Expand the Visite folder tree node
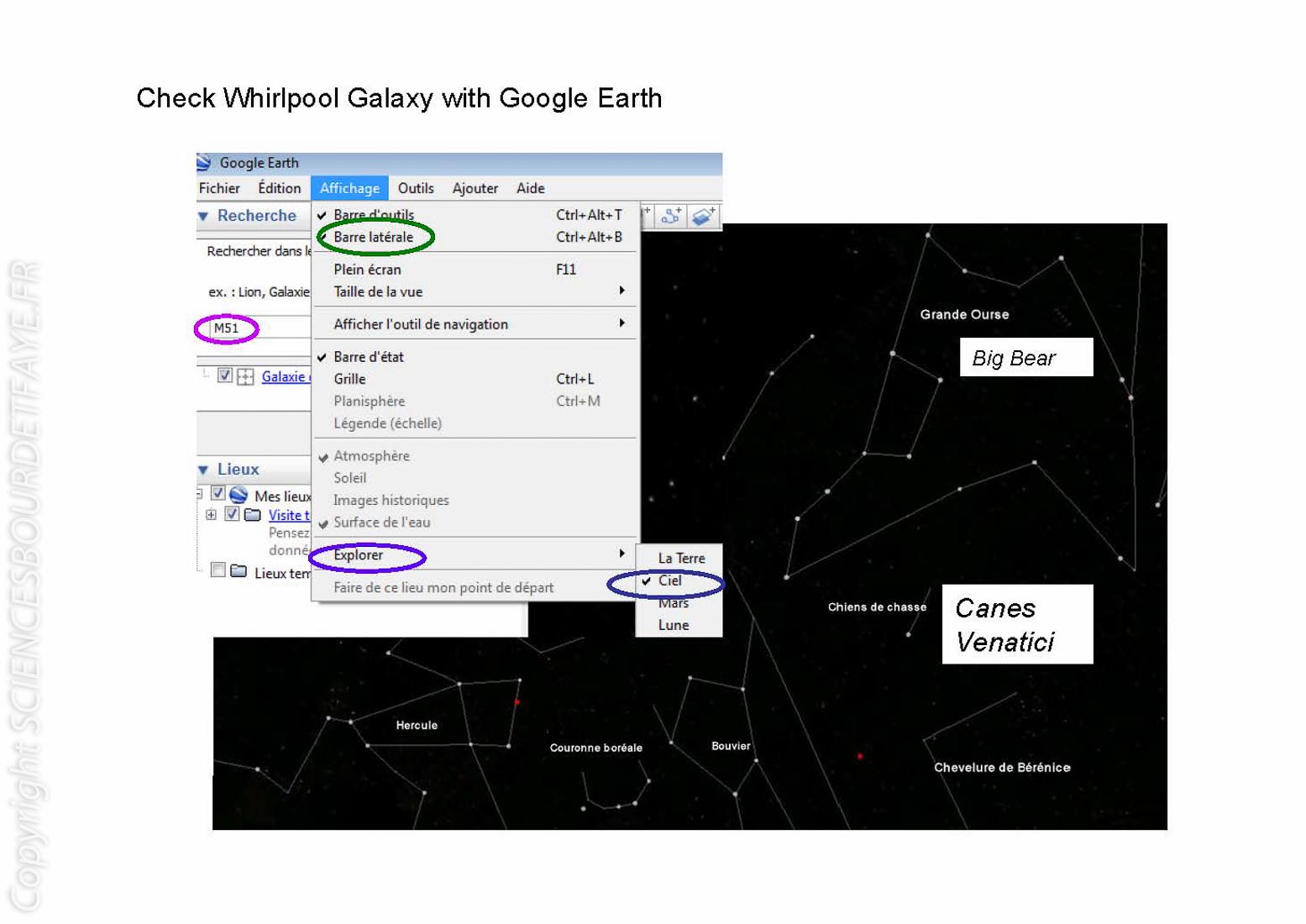The height and width of the screenshot is (924, 1306). pos(211,515)
